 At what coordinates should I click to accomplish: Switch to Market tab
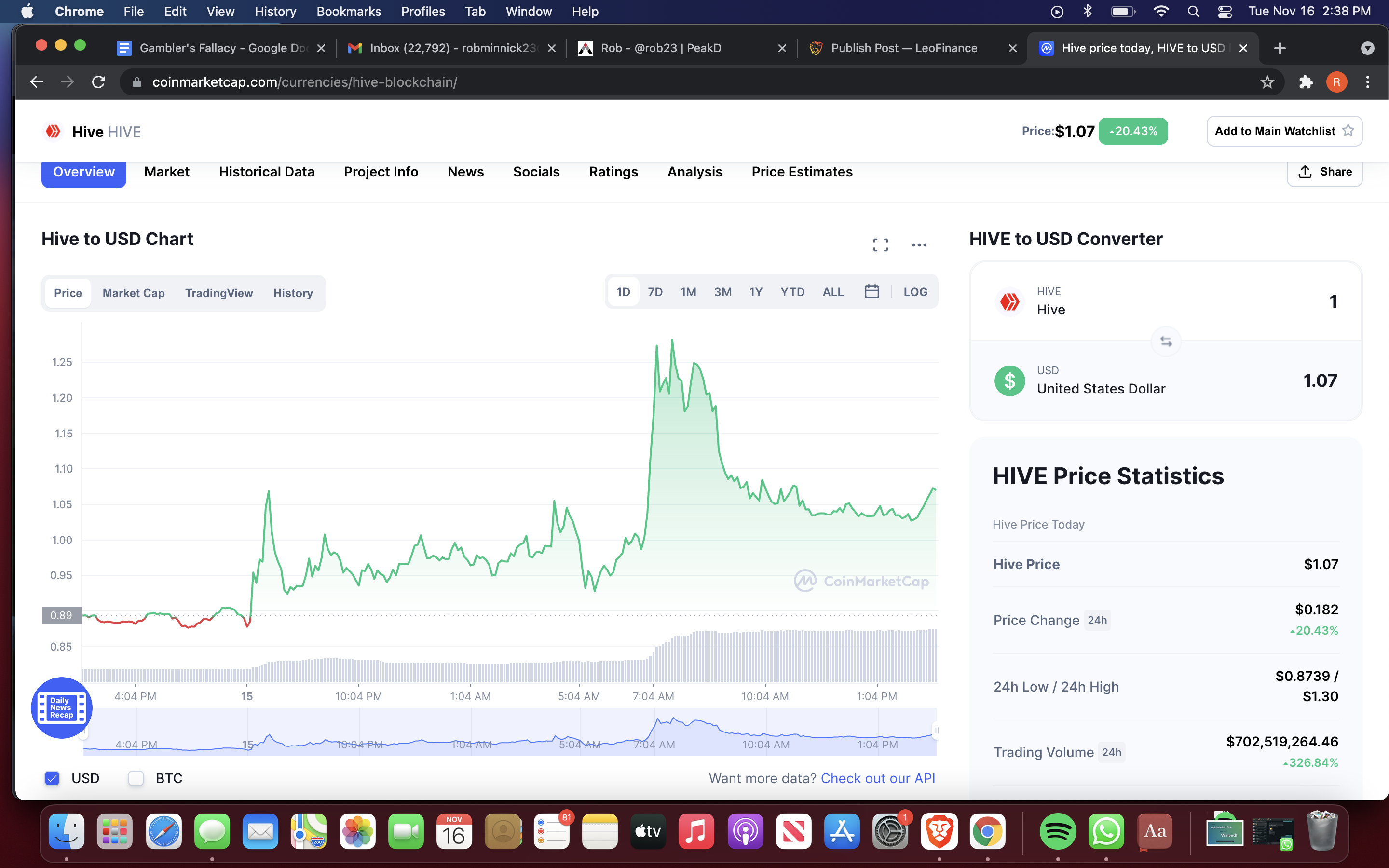tap(166, 172)
